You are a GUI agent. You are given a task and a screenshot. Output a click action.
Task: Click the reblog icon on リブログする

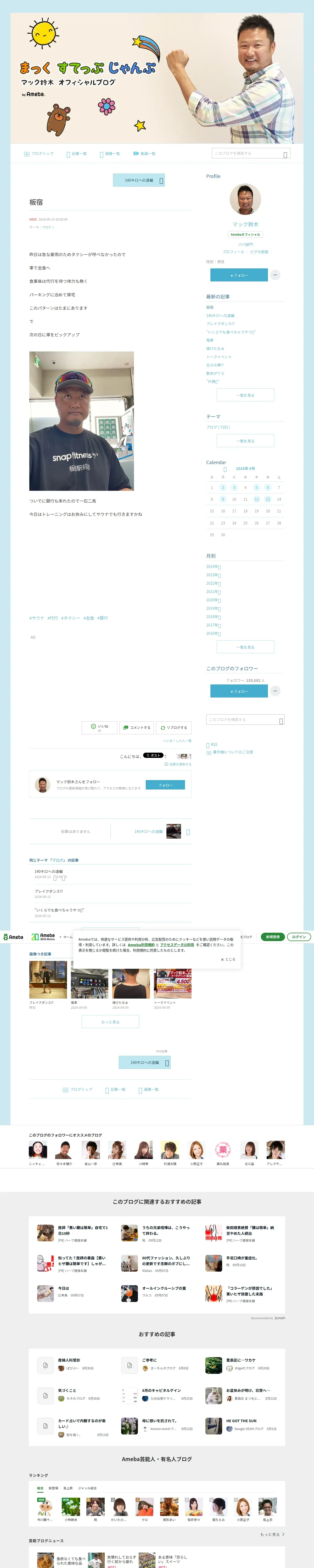coord(163,727)
